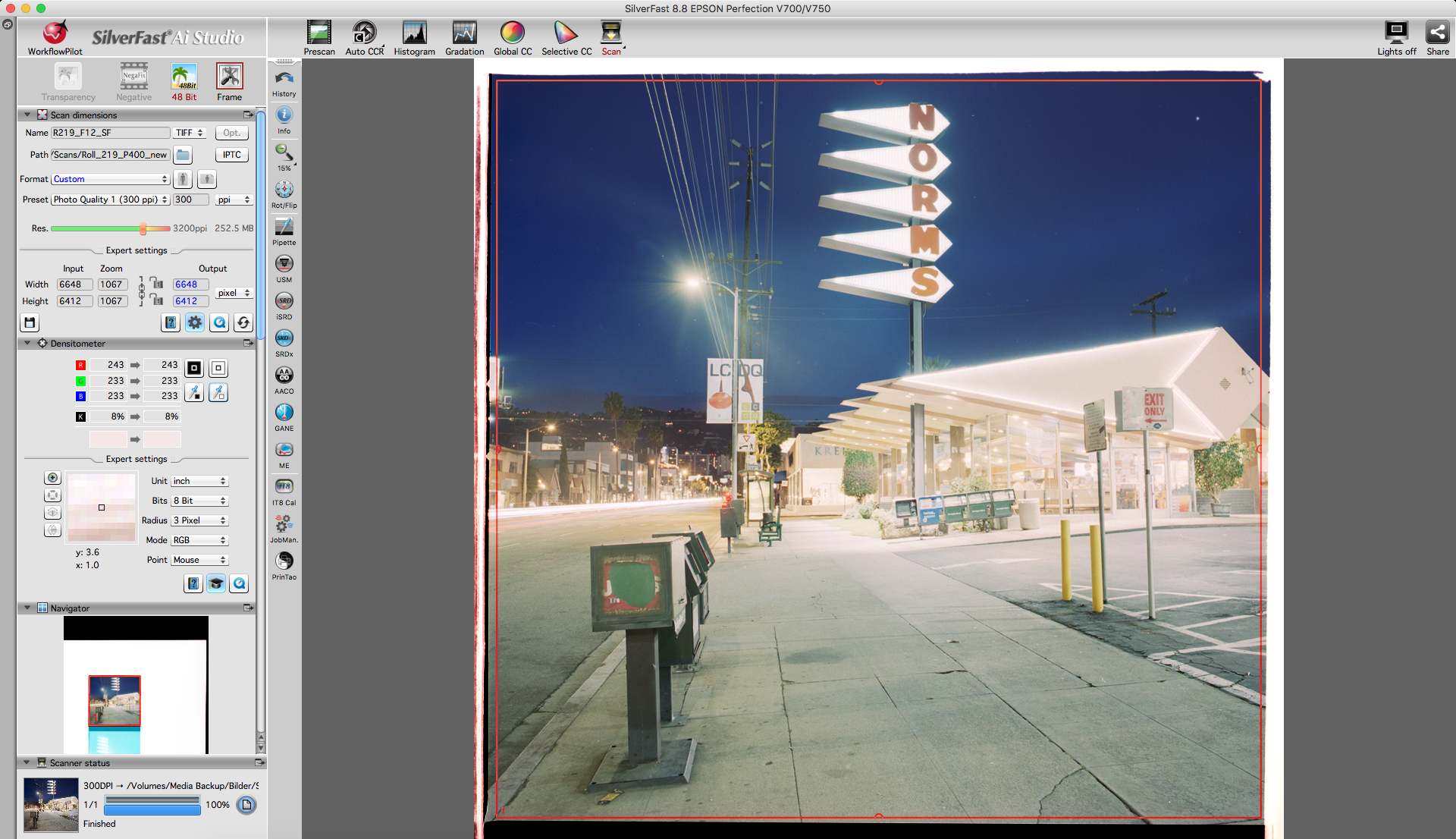The width and height of the screenshot is (1456, 839).
Task: Open the JobManager panel
Action: 284,526
